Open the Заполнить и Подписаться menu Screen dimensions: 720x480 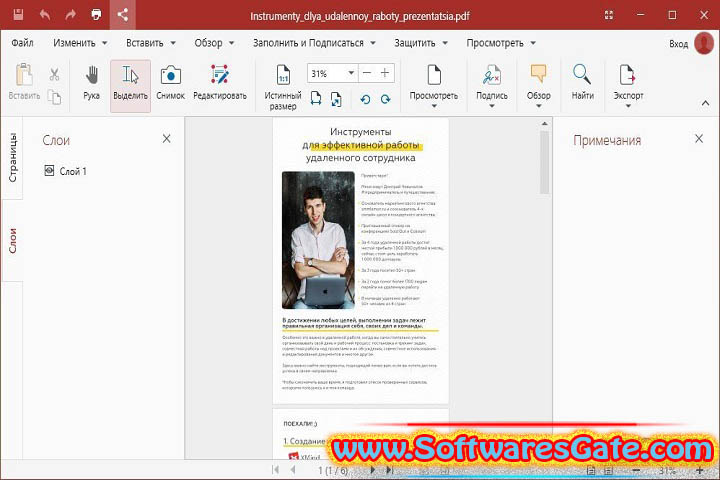pyautogui.click(x=315, y=43)
